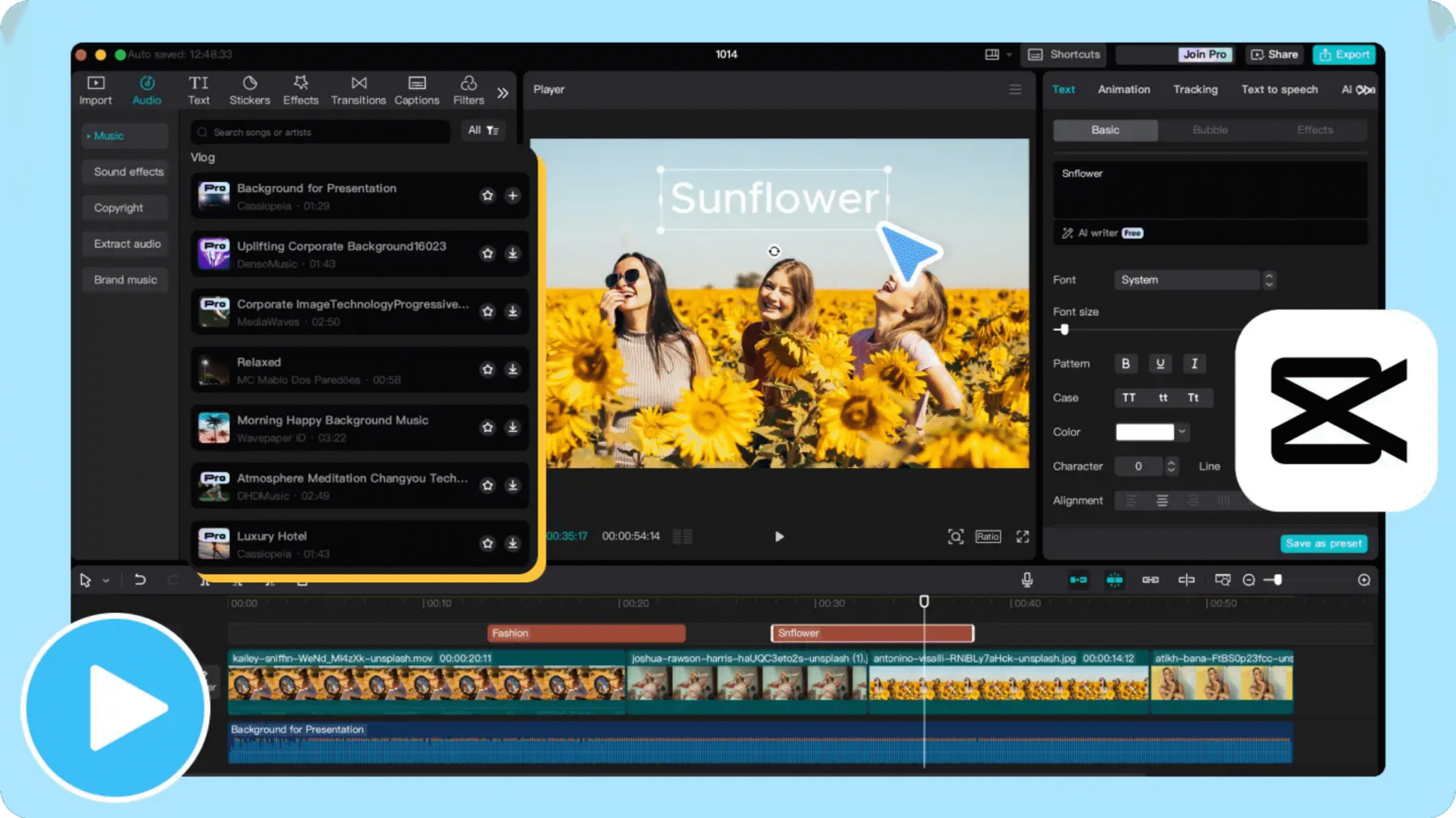Select the Audio panel in the sidebar
The width and height of the screenshot is (1456, 818).
point(147,90)
